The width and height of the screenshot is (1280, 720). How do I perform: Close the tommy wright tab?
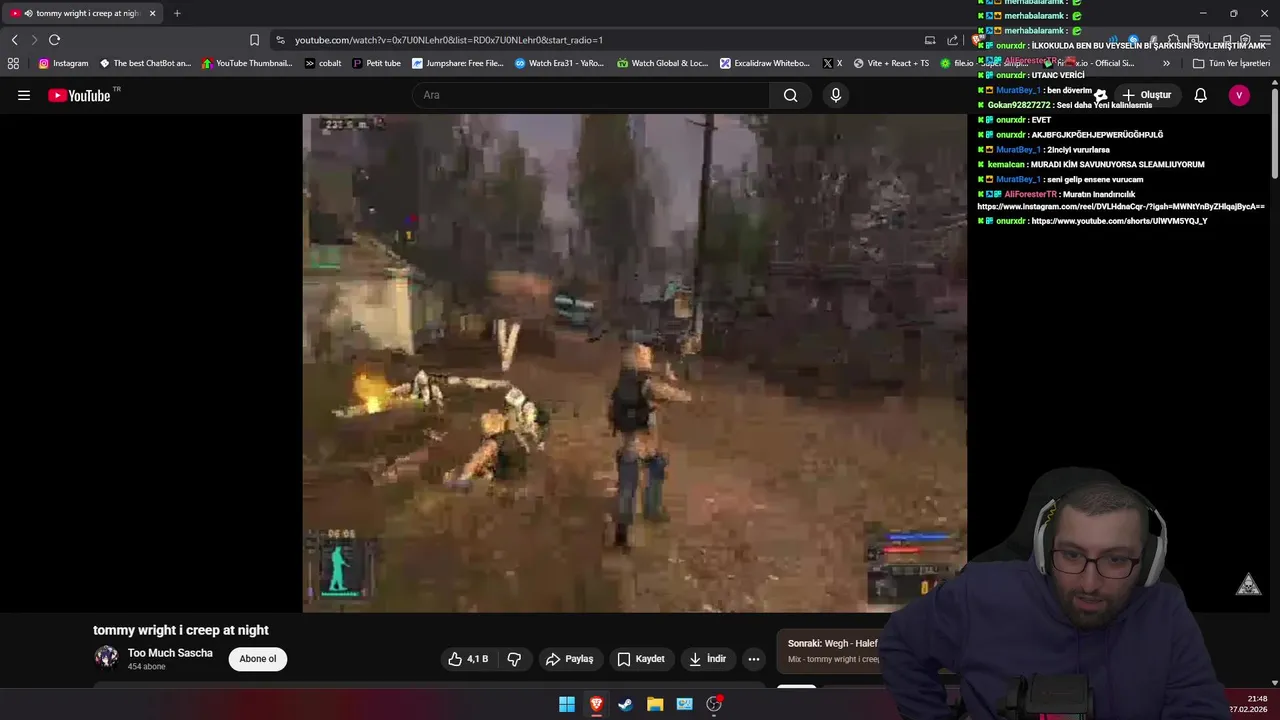click(152, 13)
